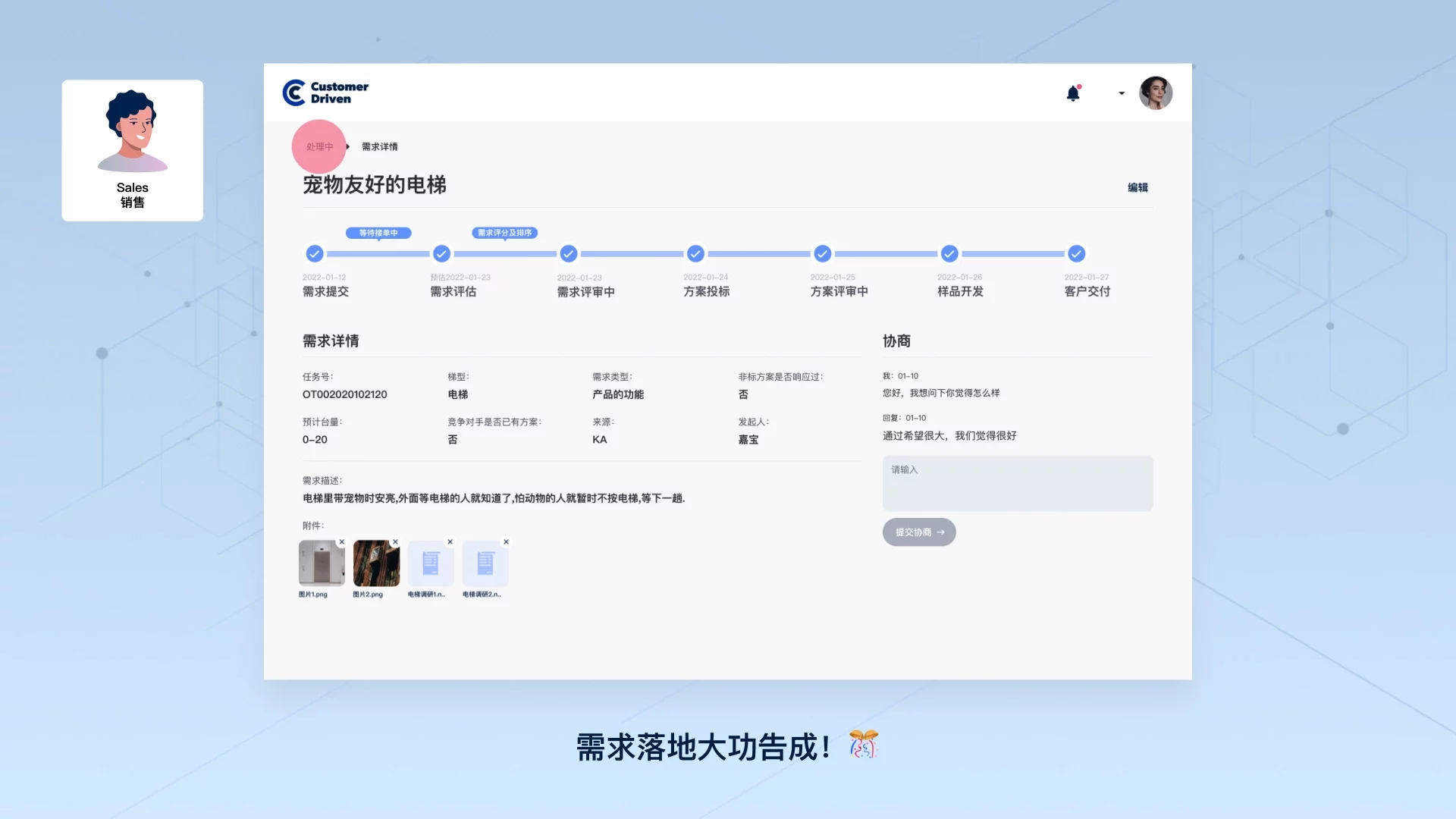Click the 等待接单中 status tag

[378, 233]
